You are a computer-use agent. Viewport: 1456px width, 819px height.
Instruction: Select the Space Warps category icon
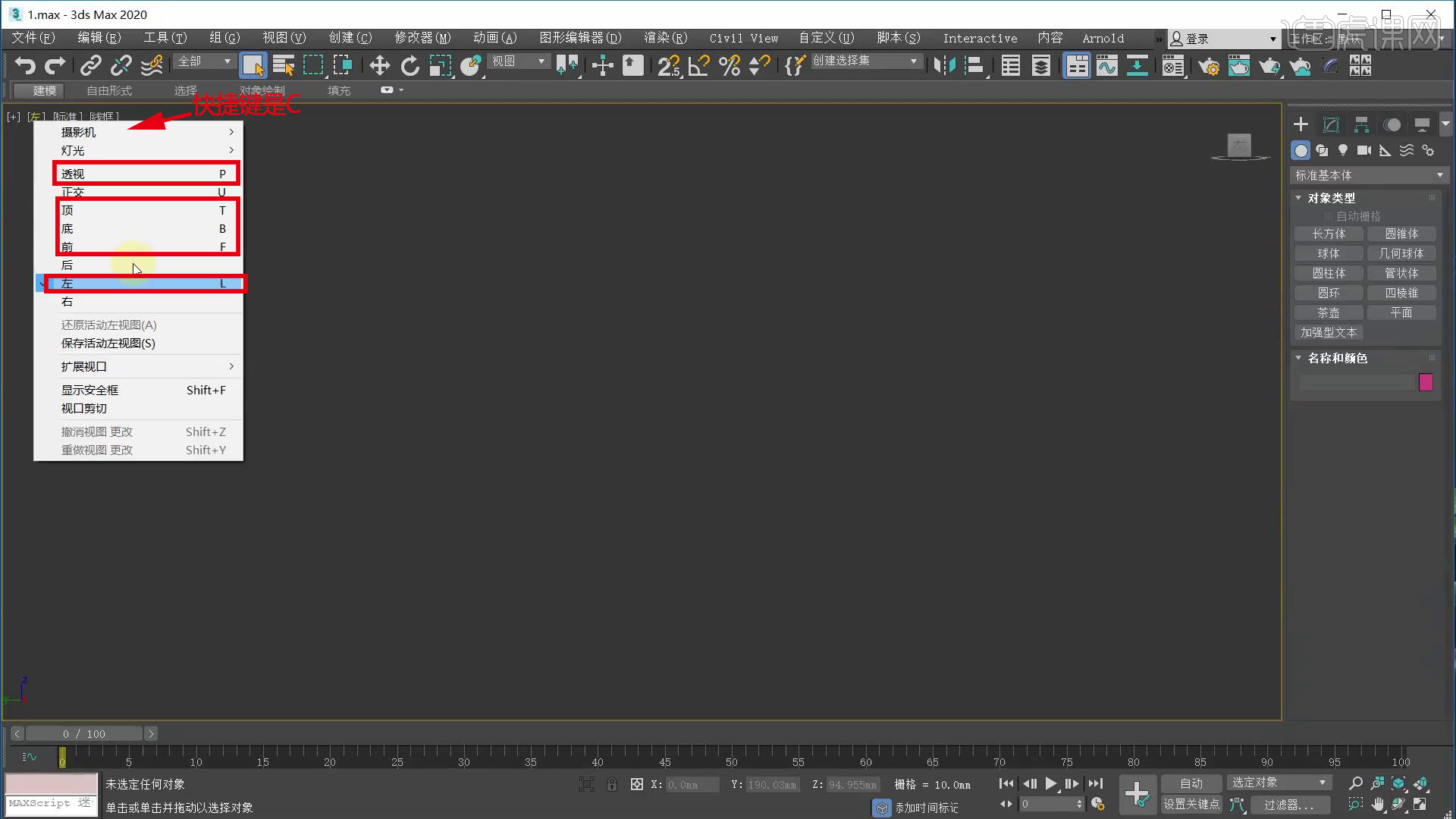[x=1407, y=151]
